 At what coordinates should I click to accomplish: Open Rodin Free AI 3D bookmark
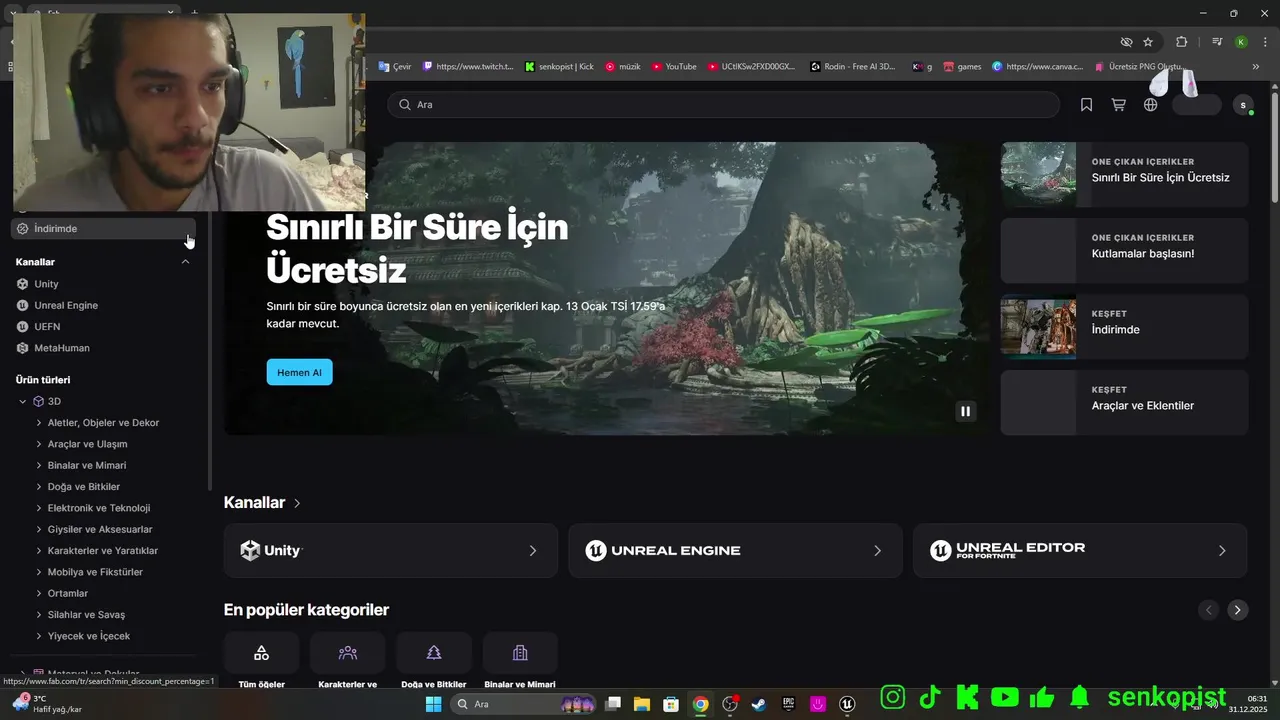point(853,67)
